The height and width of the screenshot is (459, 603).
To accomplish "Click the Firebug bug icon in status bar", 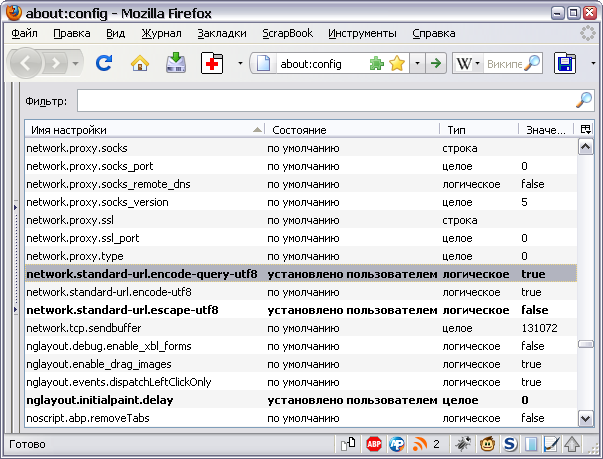I will click(463, 444).
